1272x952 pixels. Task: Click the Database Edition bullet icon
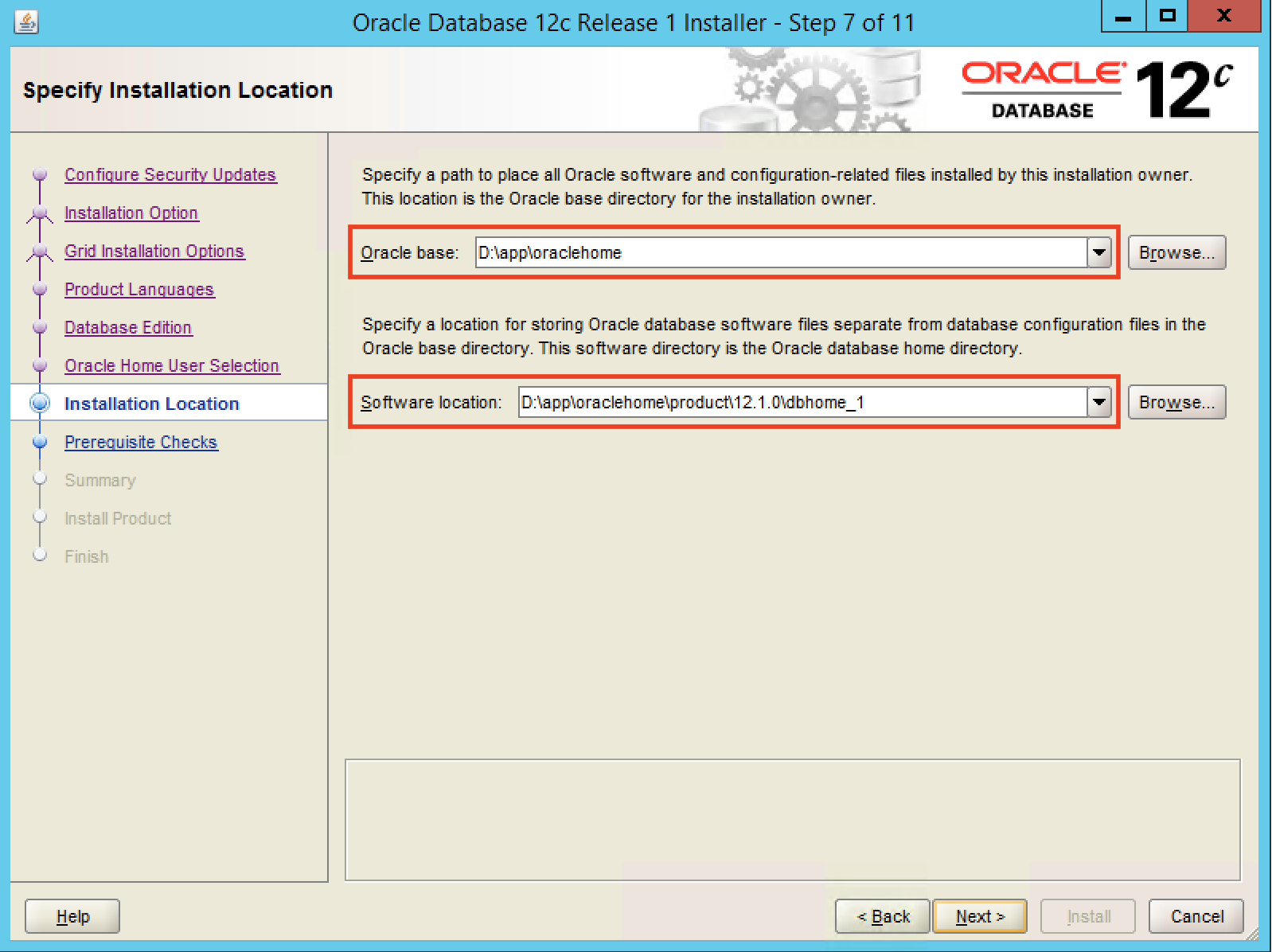click(40, 327)
